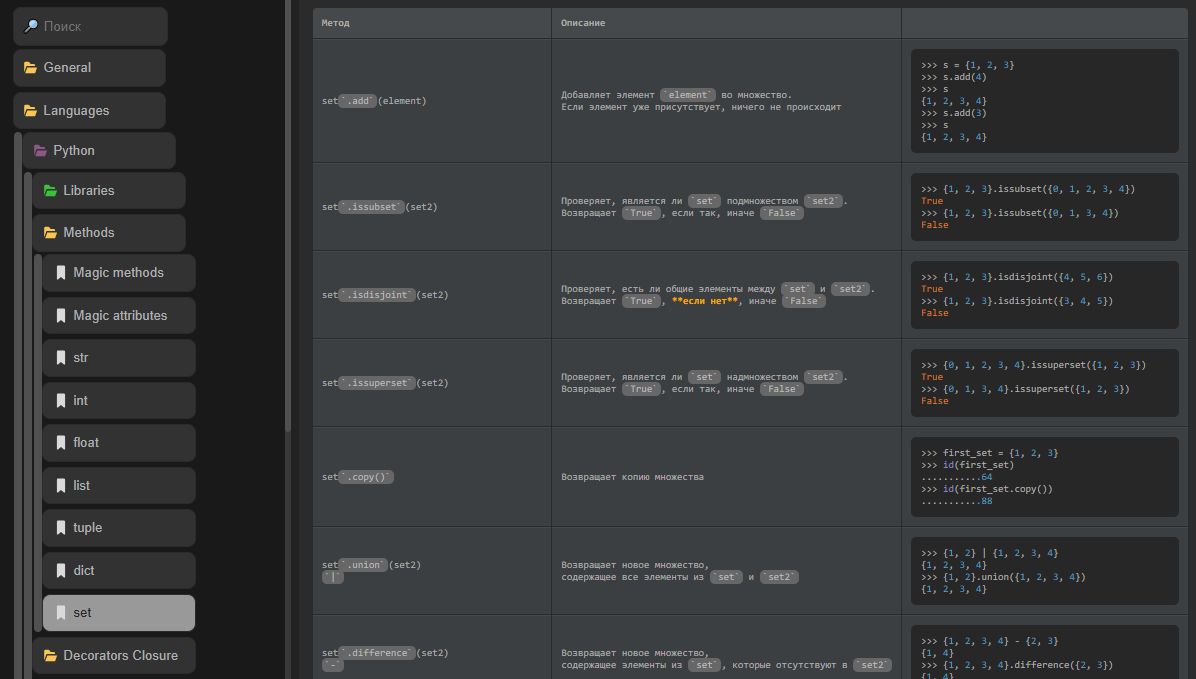Click the sidebar vertical scrollbar
The height and width of the screenshot is (679, 1196).
pyautogui.click(x=288, y=216)
